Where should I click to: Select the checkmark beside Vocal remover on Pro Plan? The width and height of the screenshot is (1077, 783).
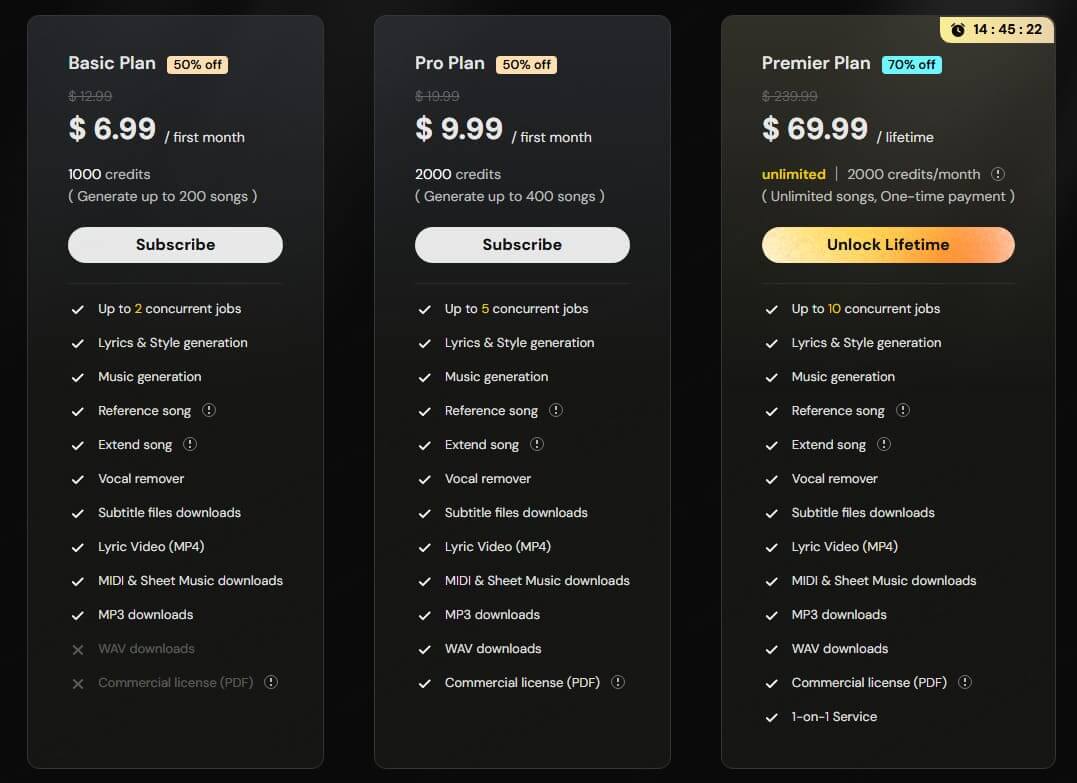(424, 478)
